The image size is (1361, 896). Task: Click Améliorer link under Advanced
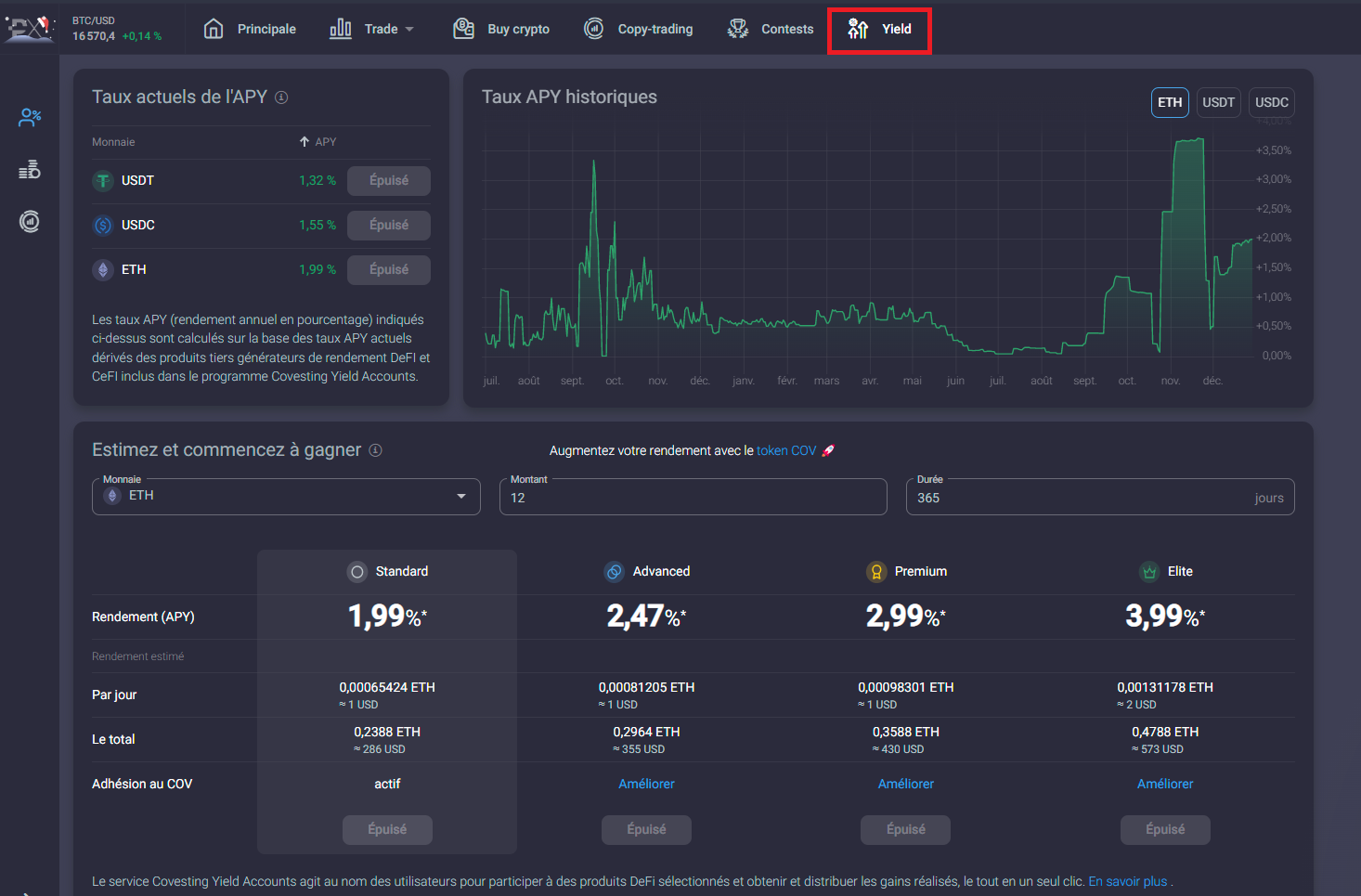click(x=646, y=785)
